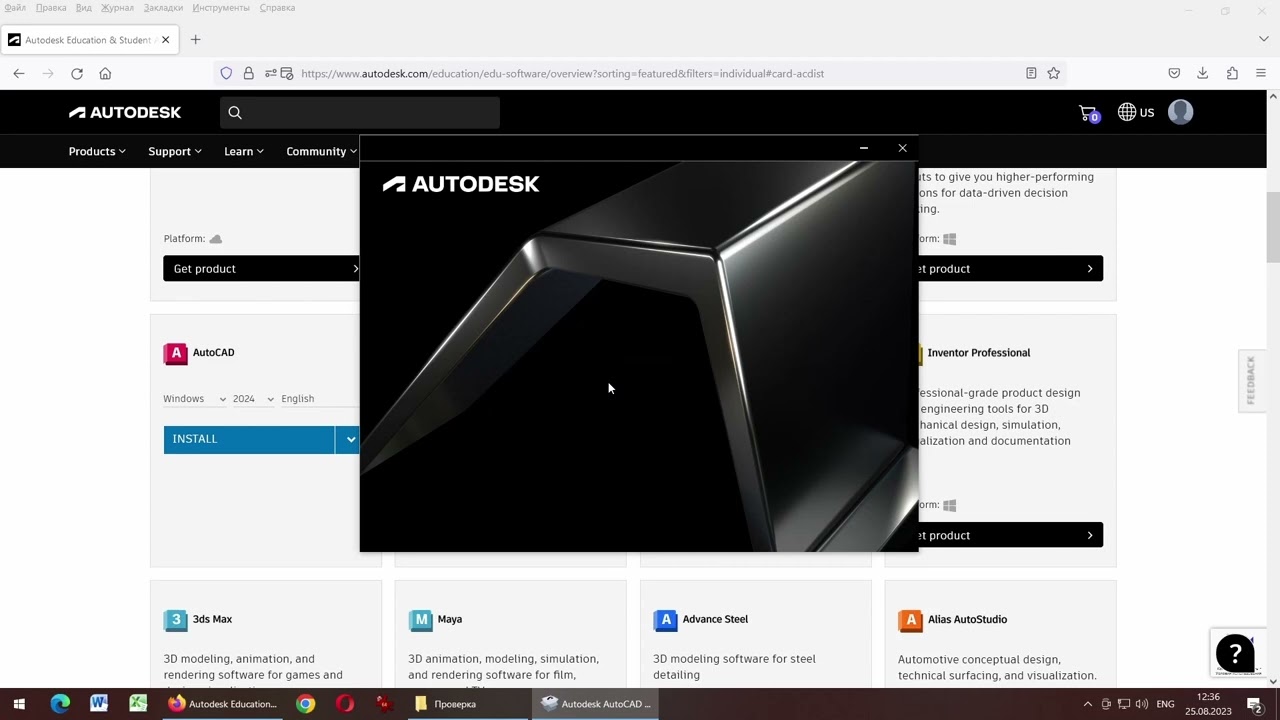The width and height of the screenshot is (1280, 720).
Task: Open the Инструменты menu
Action: (x=221, y=8)
